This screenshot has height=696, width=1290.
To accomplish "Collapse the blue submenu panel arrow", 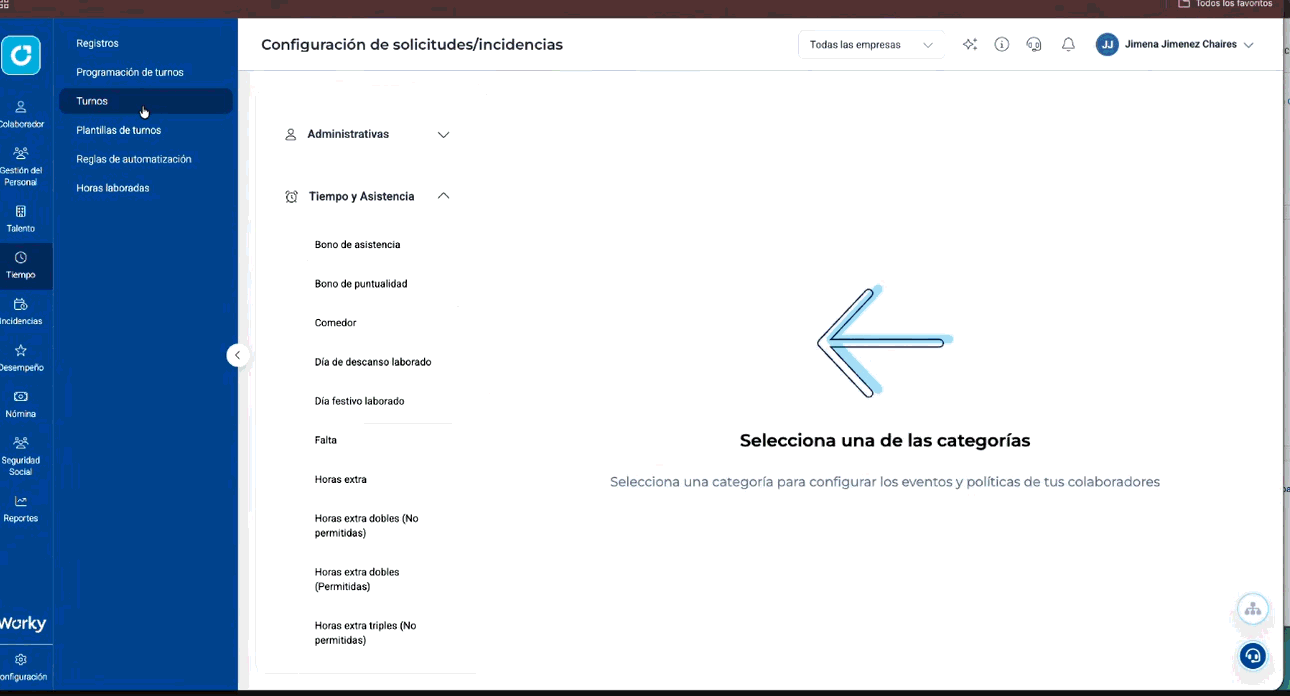I will 237,355.
